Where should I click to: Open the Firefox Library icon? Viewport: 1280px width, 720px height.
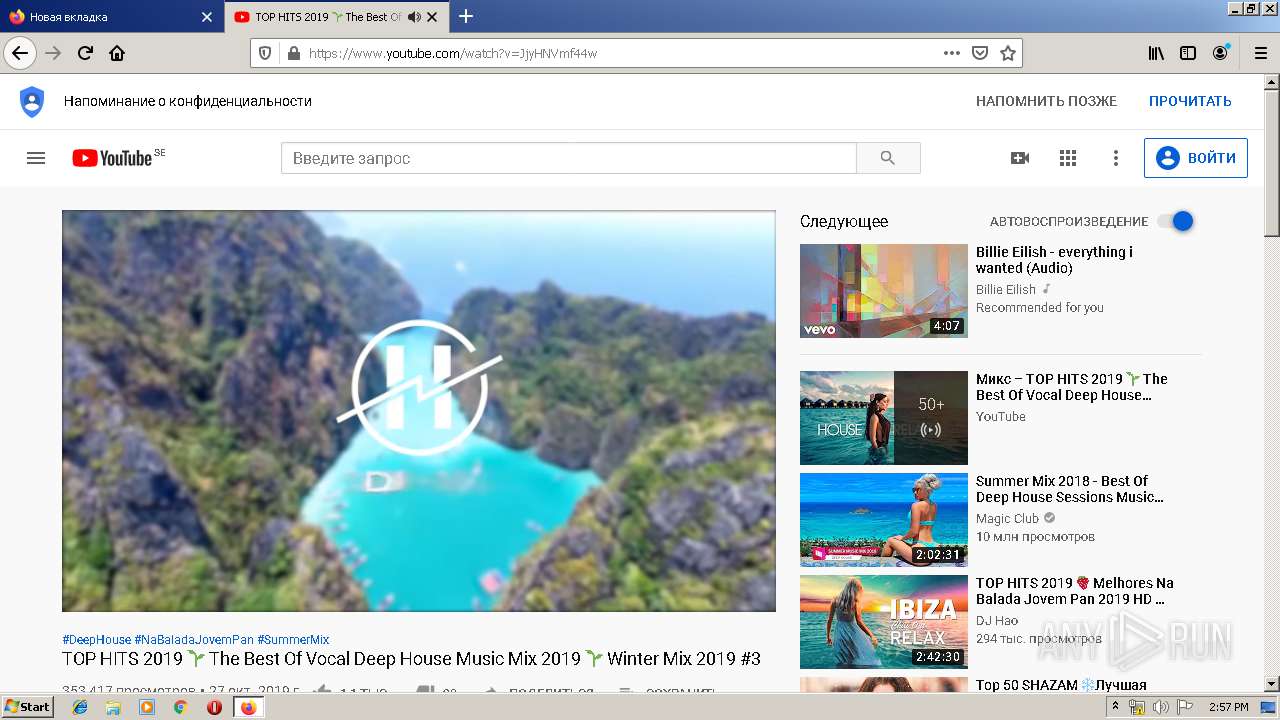pos(1156,53)
